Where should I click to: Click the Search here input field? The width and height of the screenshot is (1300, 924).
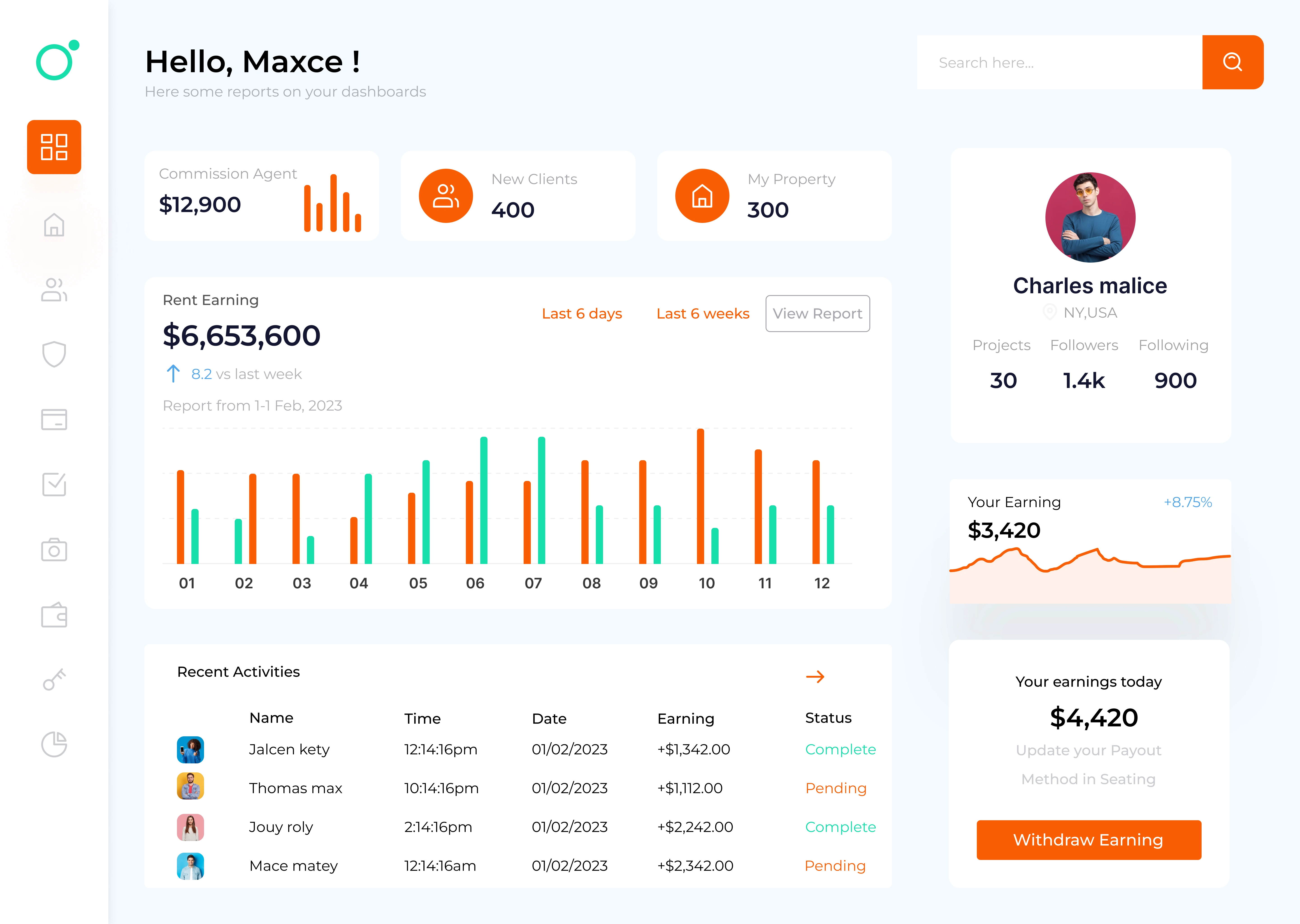pos(1059,62)
